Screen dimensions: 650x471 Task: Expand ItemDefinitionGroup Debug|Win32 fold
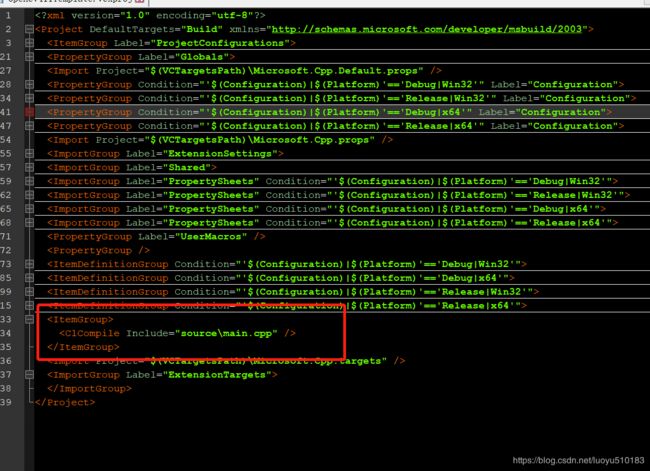click(29, 264)
